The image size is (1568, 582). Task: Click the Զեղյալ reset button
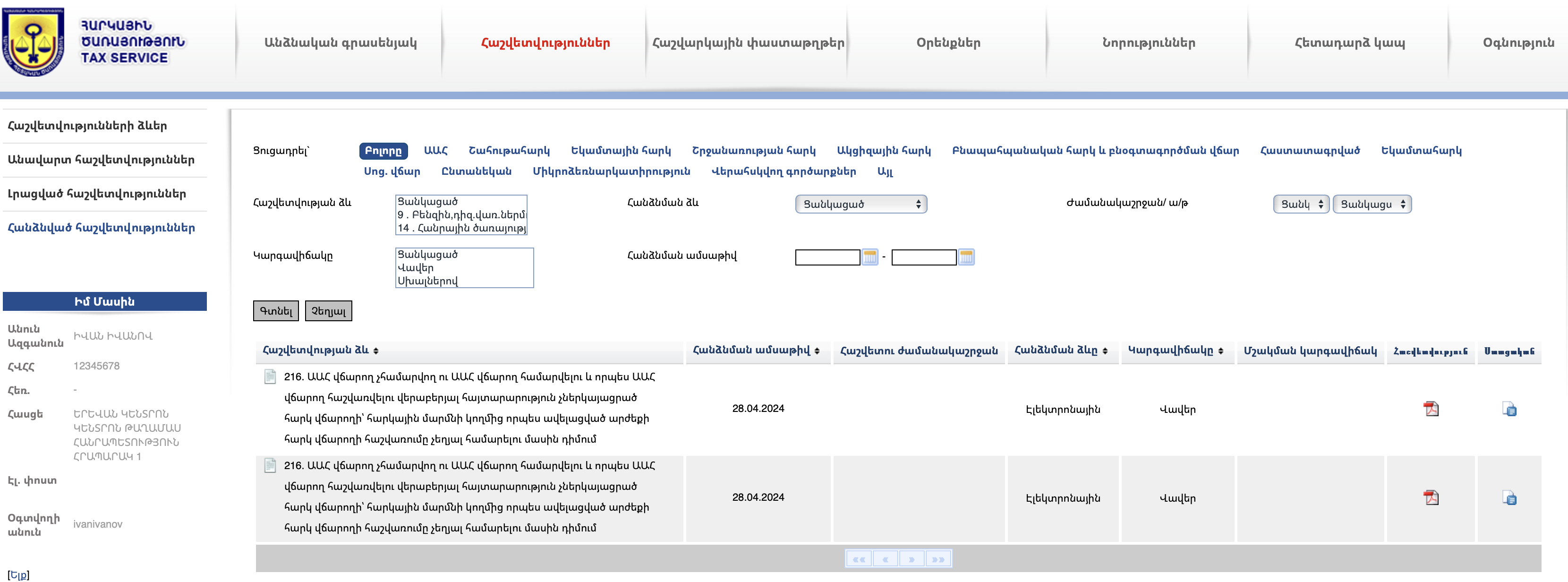tap(328, 311)
